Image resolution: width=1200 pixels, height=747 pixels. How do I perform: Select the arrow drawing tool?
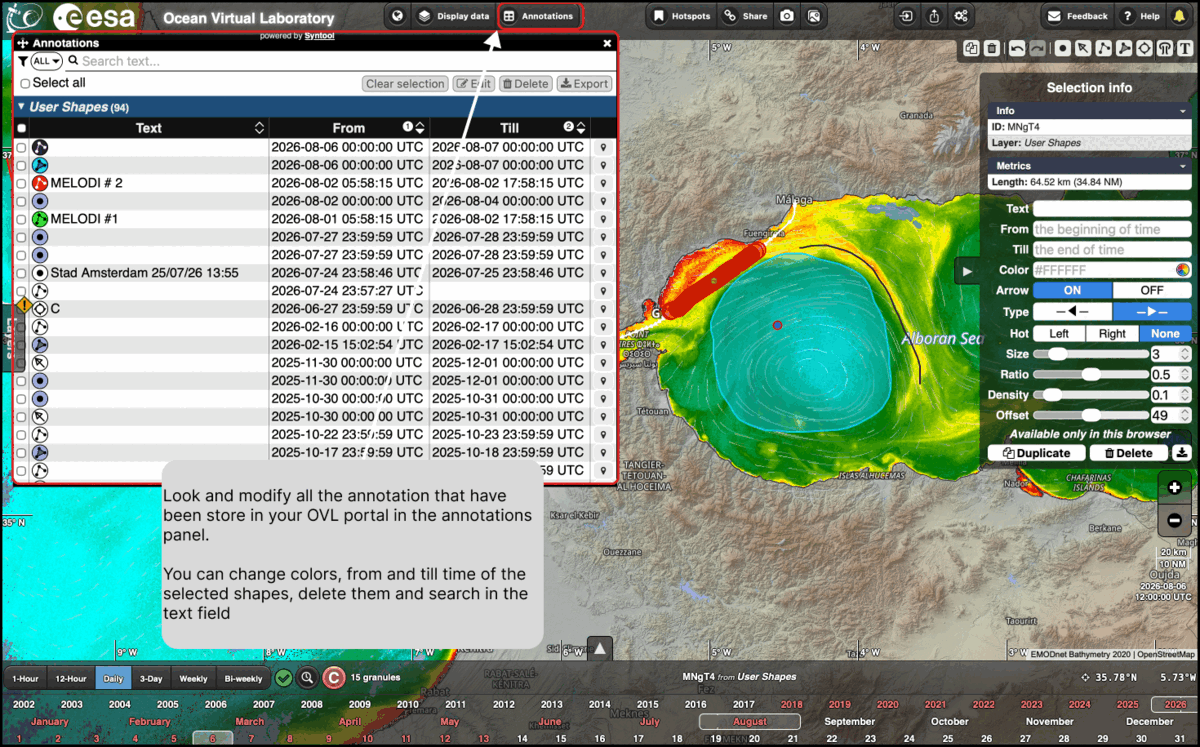(1083, 48)
